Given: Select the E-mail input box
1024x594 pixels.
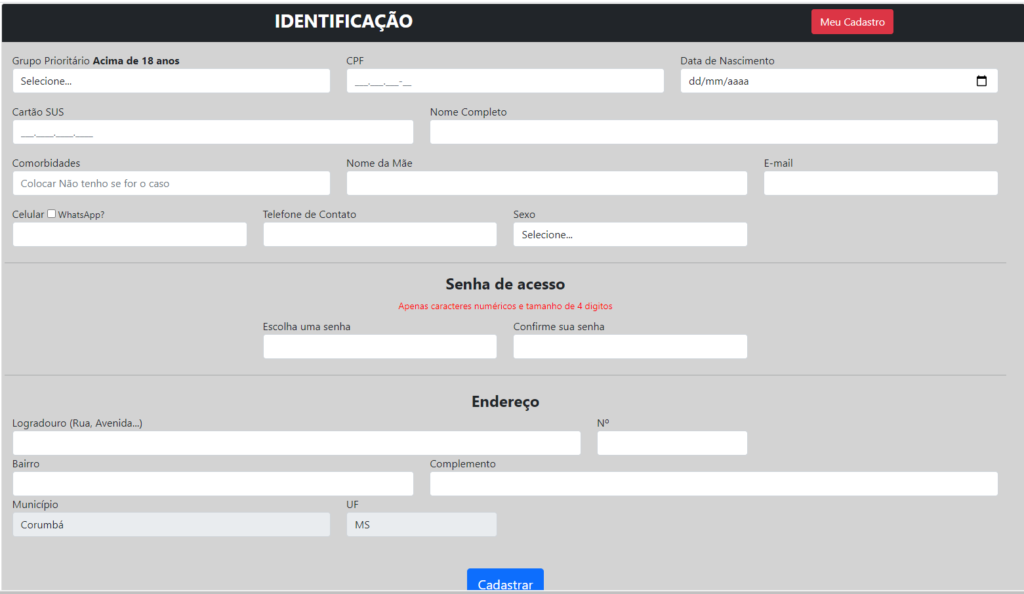Looking at the screenshot, I should (x=881, y=183).
